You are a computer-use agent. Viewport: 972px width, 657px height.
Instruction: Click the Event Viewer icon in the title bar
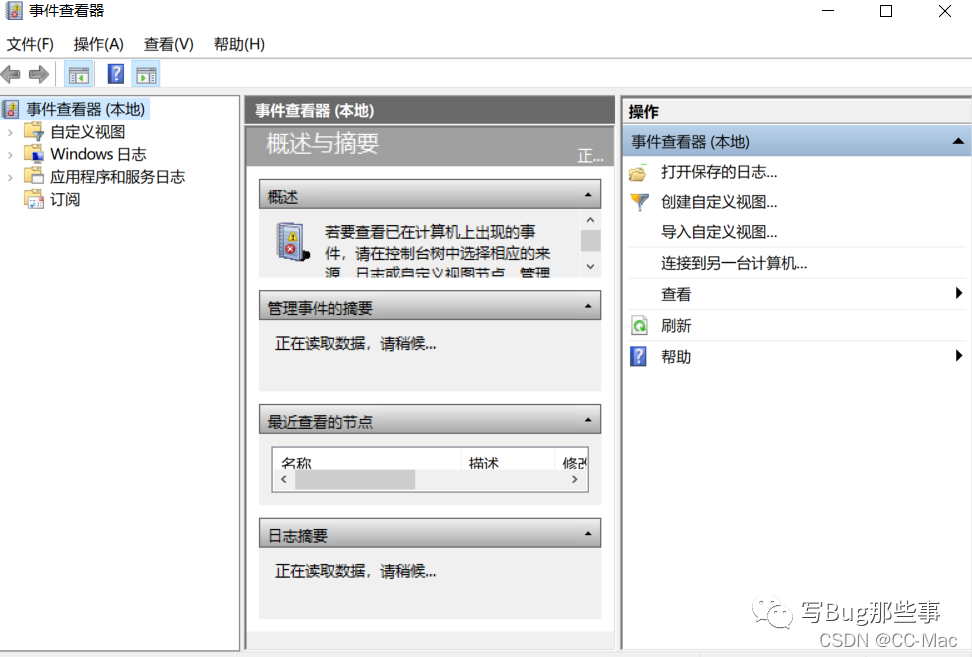coord(14,11)
